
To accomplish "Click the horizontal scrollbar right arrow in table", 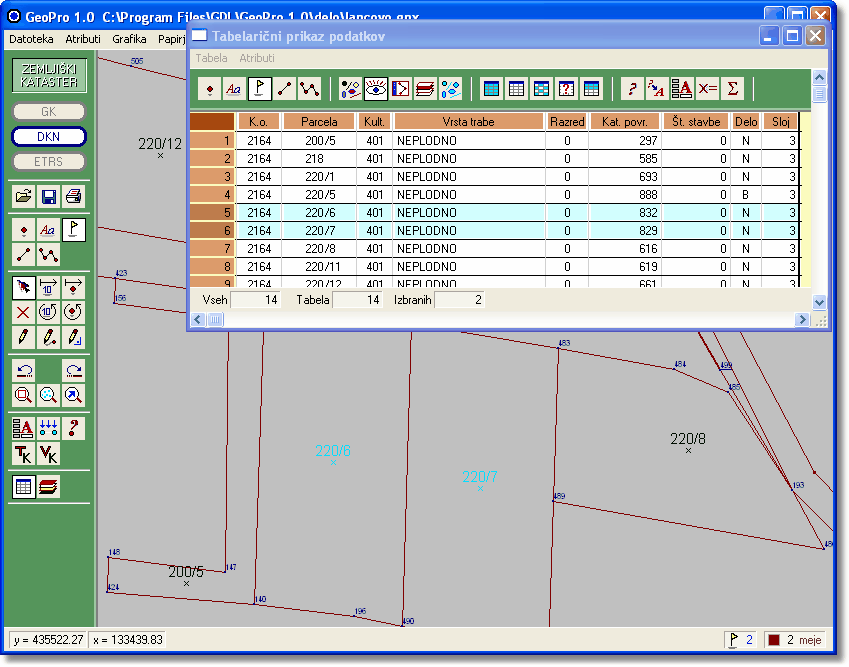I will pyautogui.click(x=801, y=319).
